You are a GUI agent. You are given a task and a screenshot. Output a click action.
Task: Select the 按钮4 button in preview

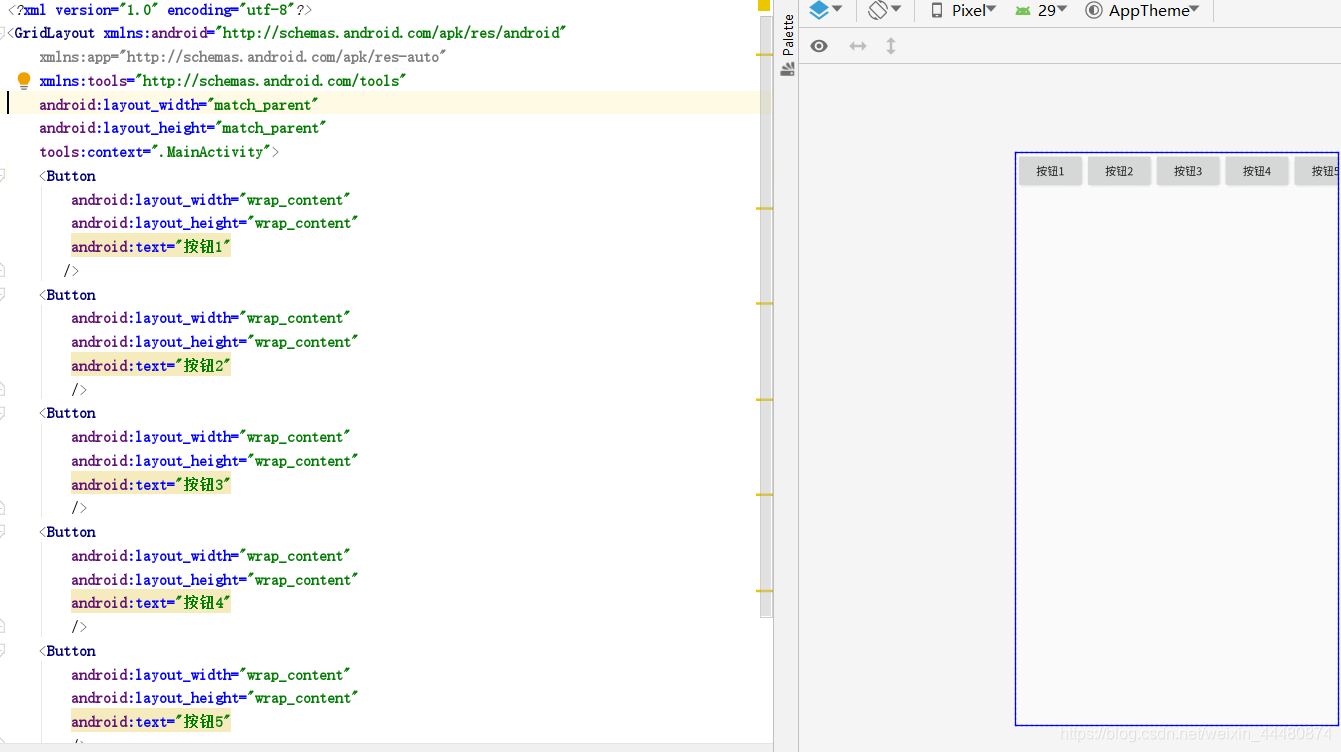[x=1257, y=171]
